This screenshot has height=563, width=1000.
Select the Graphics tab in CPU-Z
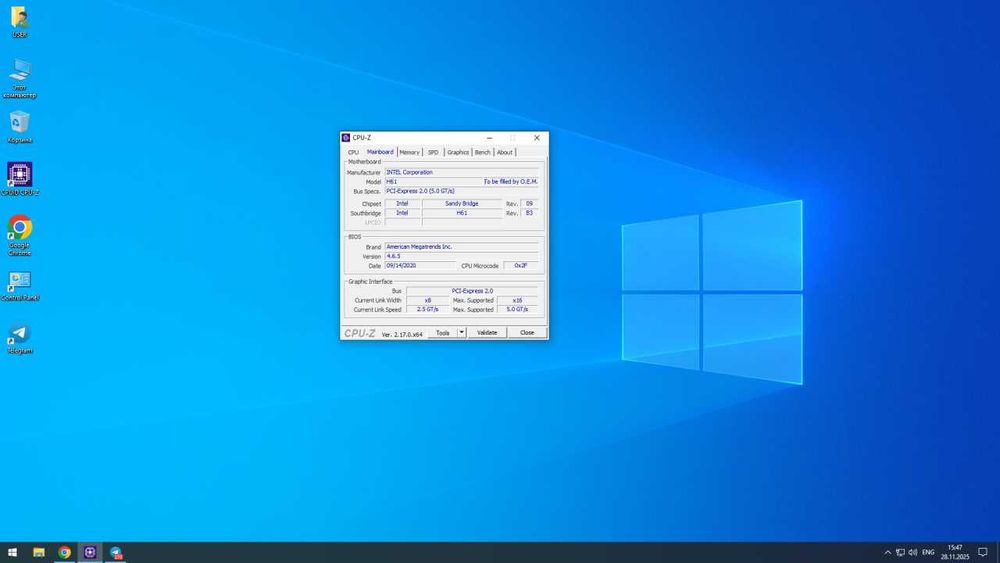coord(458,152)
